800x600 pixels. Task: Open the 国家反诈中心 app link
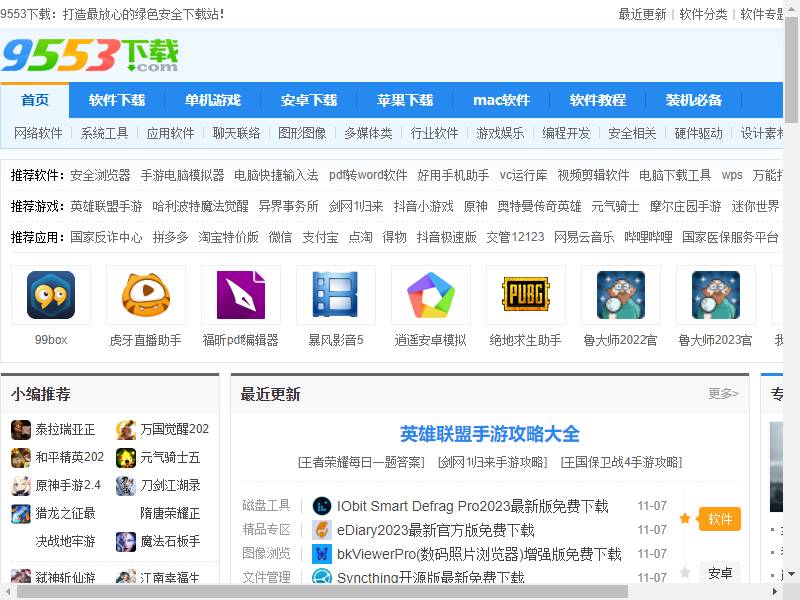(106, 237)
